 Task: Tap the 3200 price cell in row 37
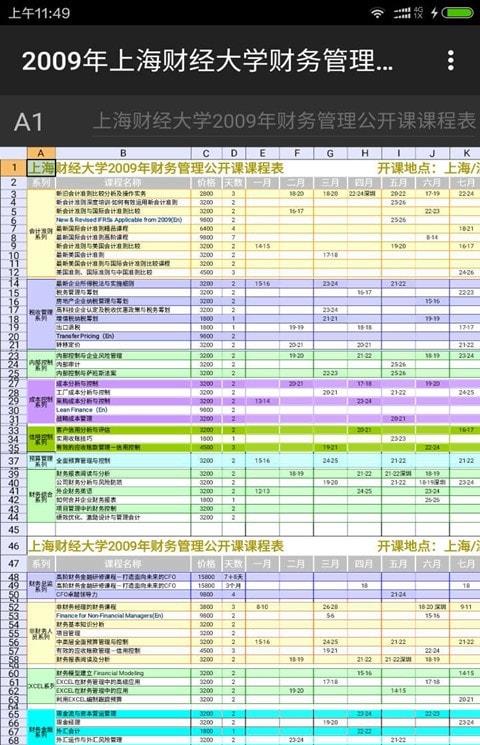pyautogui.click(x=206, y=461)
